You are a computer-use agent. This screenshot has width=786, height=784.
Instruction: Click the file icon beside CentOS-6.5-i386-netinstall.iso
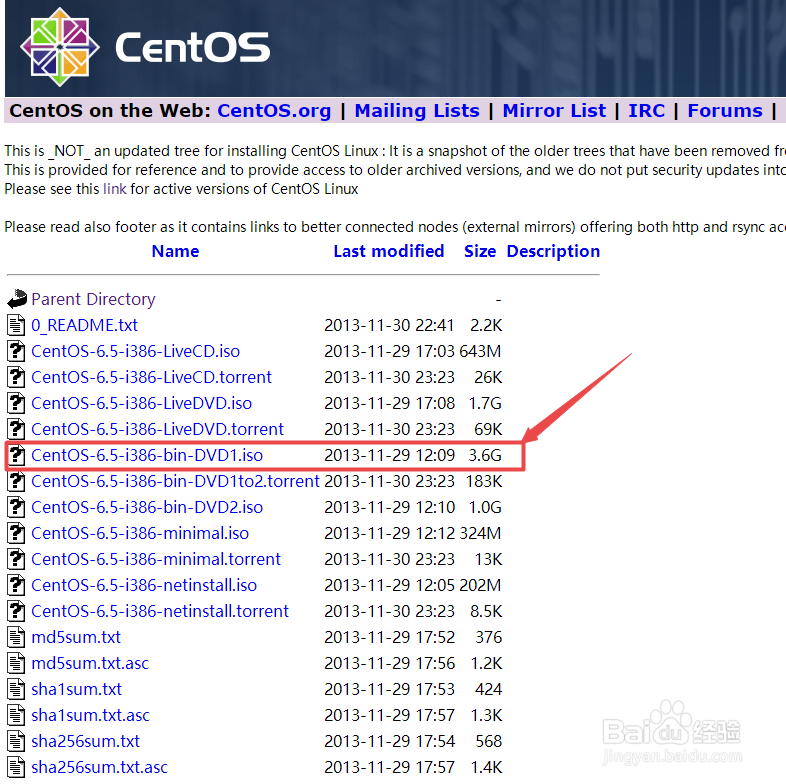[x=16, y=585]
